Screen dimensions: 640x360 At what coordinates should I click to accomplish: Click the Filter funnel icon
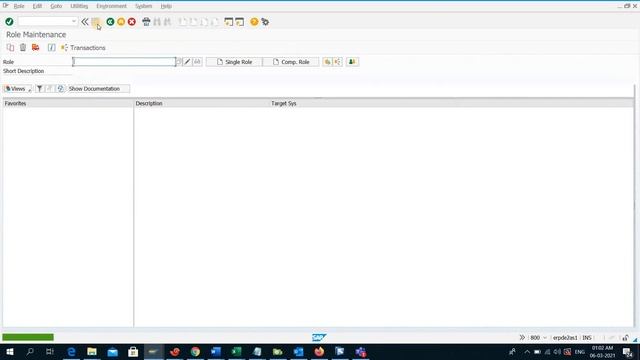tap(39, 89)
